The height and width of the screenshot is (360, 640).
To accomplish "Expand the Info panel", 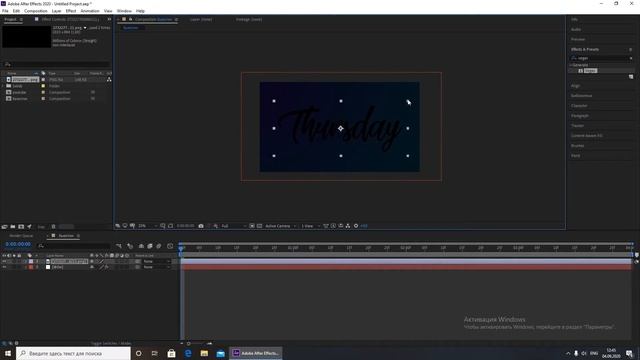I will (574, 19).
